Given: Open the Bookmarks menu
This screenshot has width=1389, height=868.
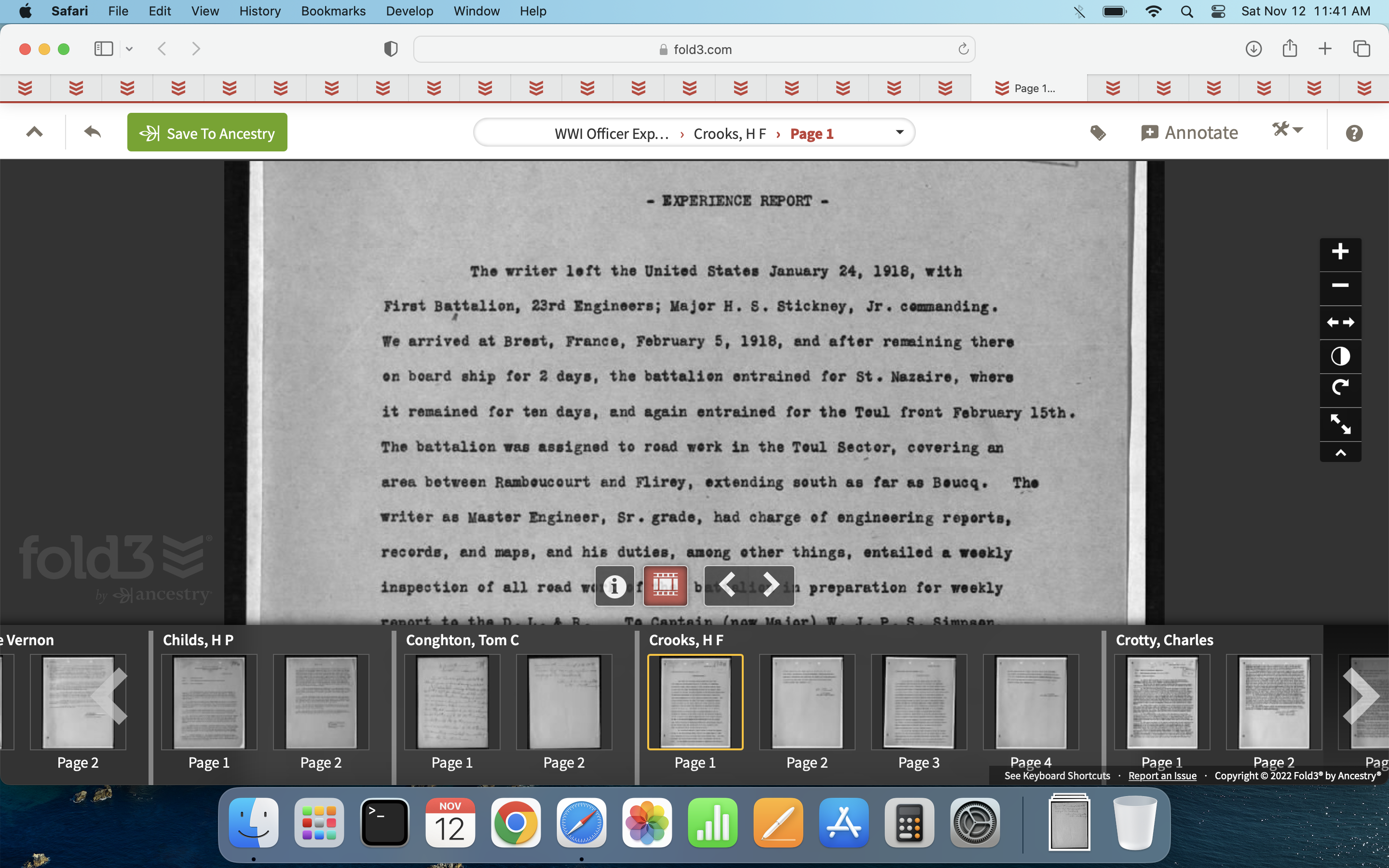Looking at the screenshot, I should (x=333, y=11).
